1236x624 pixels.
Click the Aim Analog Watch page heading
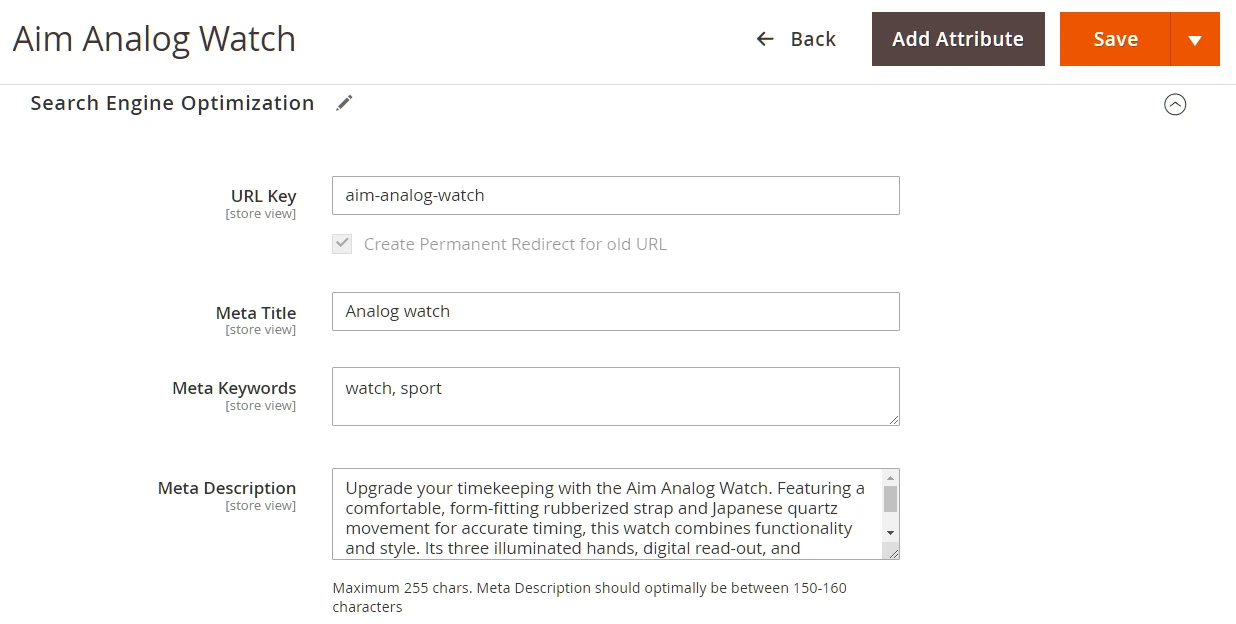coord(154,39)
